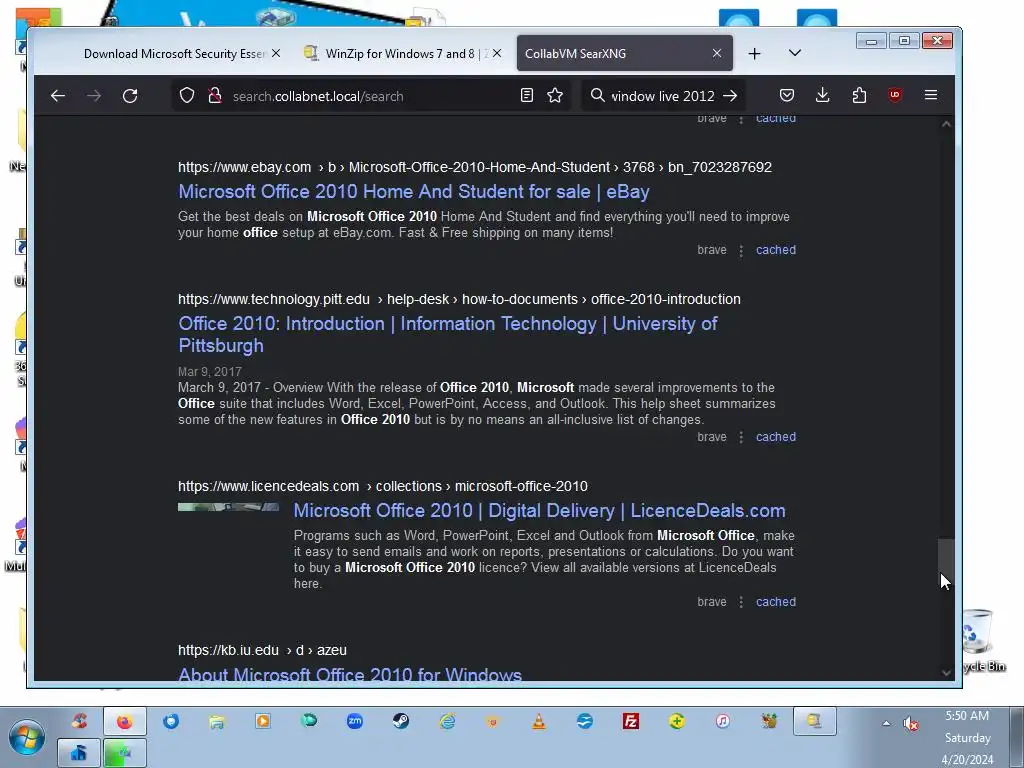This screenshot has height=768, width=1024.
Task: Launch Zoom from the taskbar
Action: click(x=355, y=721)
